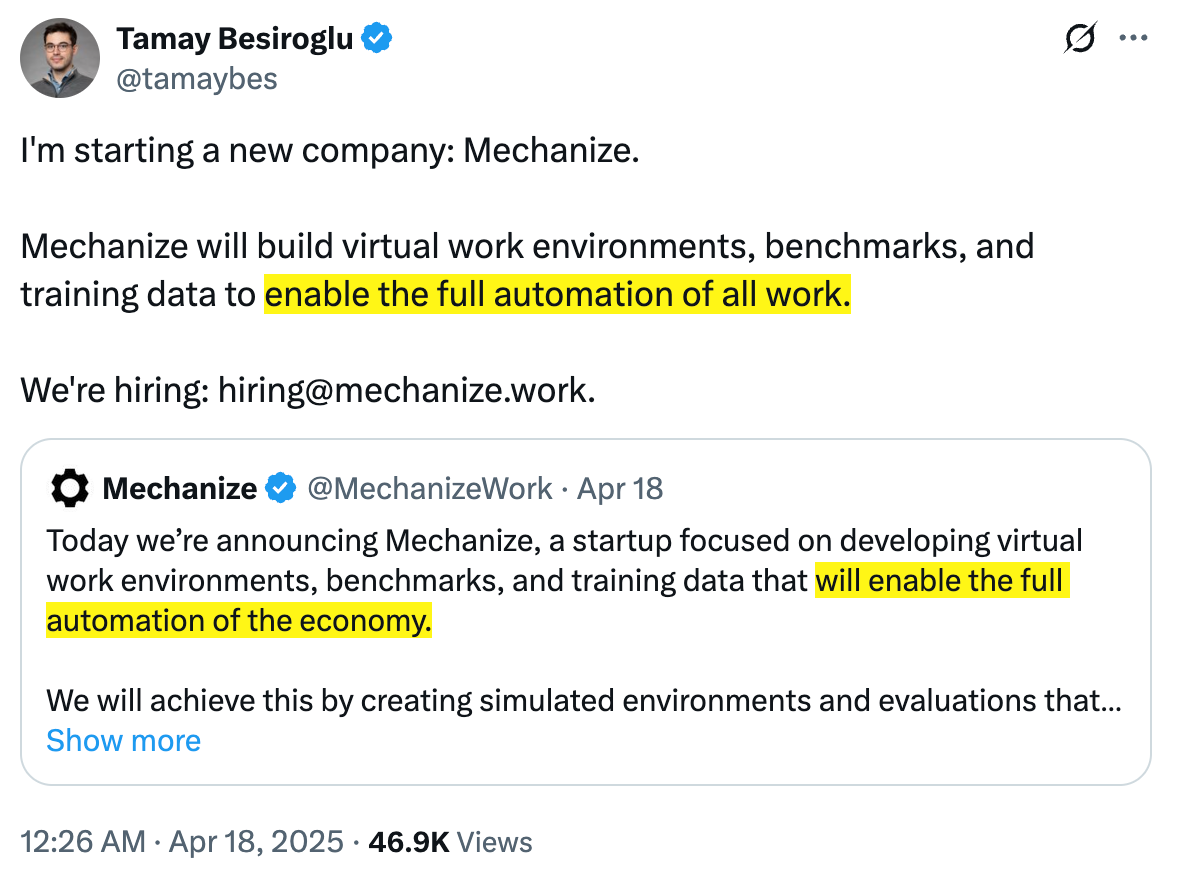Click the quoted post's Apr 18 date
1178x884 pixels.
[x=620, y=488]
